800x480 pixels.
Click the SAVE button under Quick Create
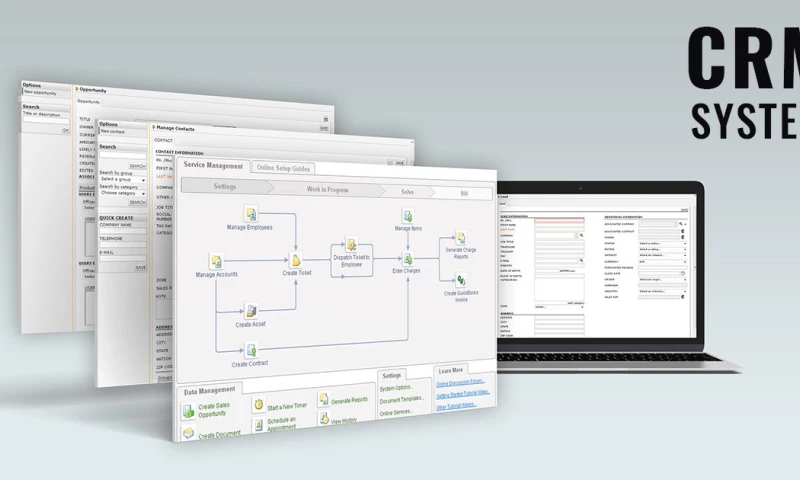(140, 267)
